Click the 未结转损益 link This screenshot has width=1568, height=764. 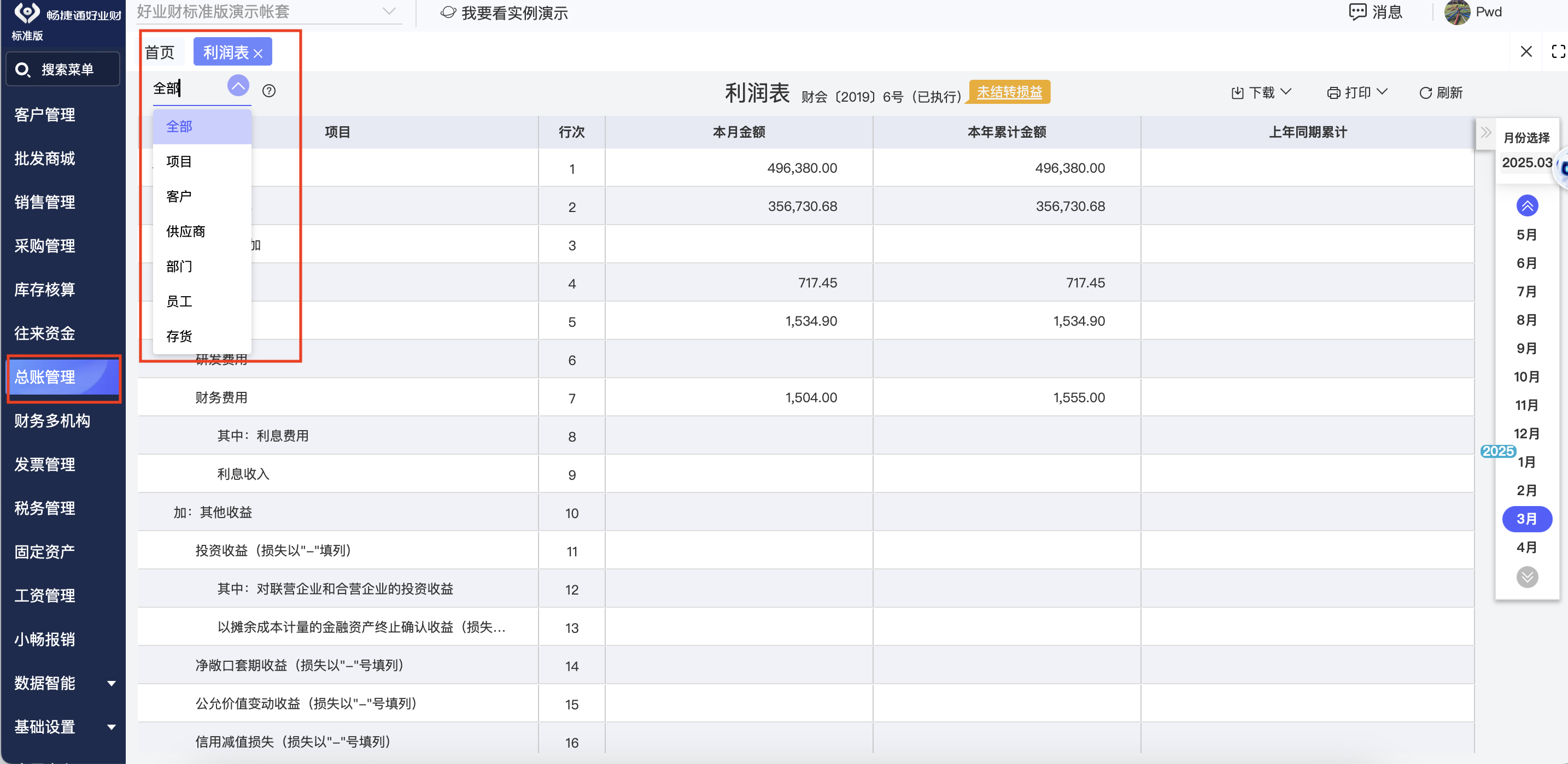point(1009,92)
